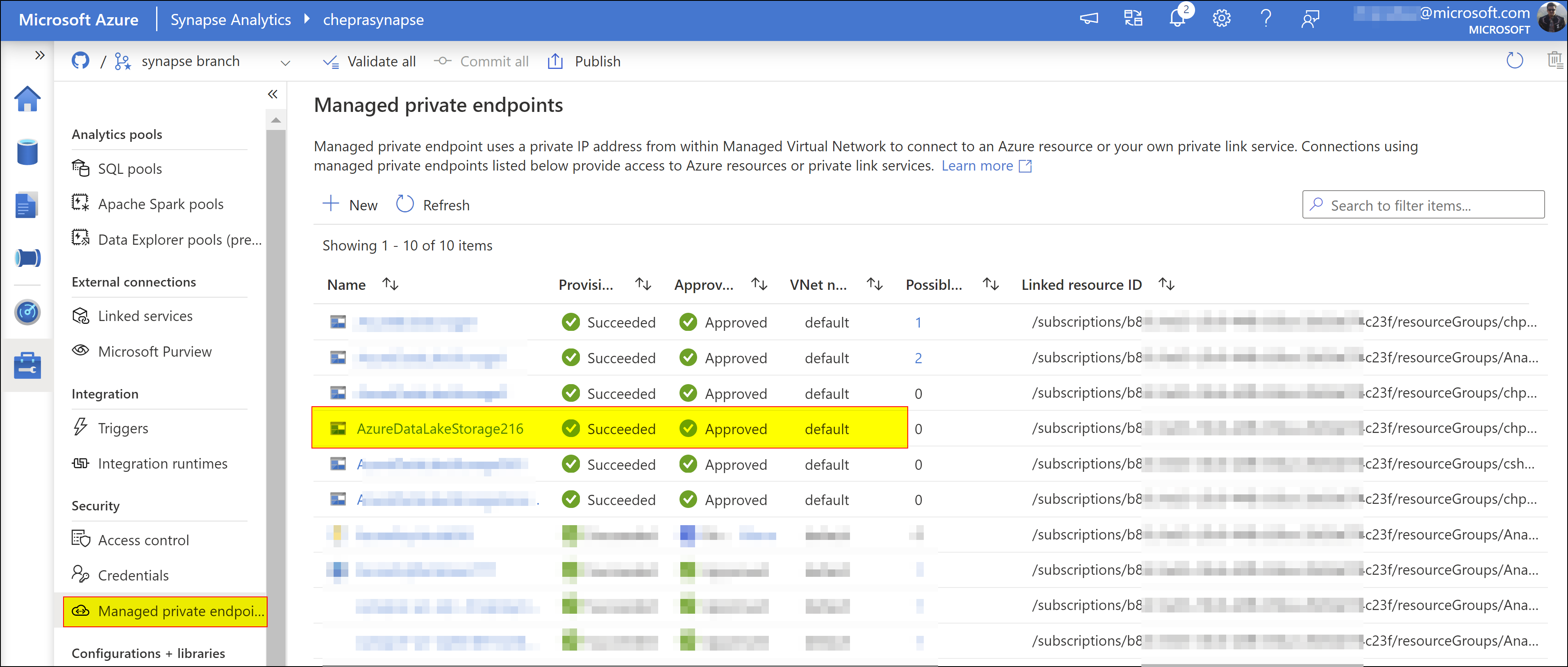Collapse the Manage side panel
This screenshot has height=667, width=1568.
pos(273,94)
